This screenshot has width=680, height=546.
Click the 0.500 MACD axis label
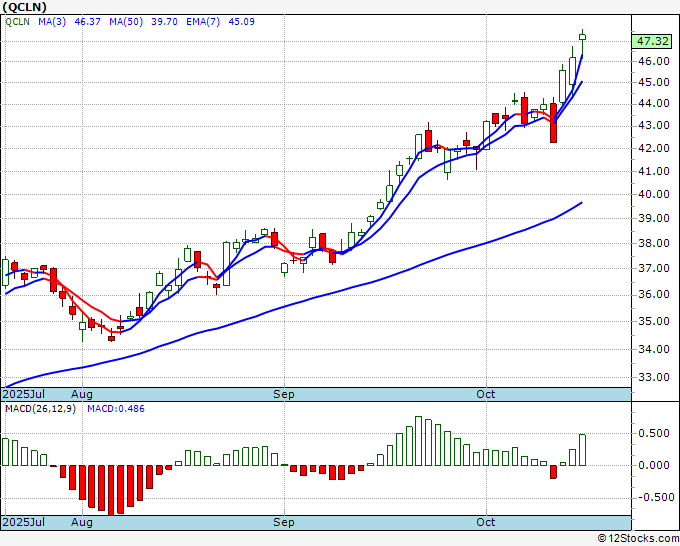(x=654, y=433)
